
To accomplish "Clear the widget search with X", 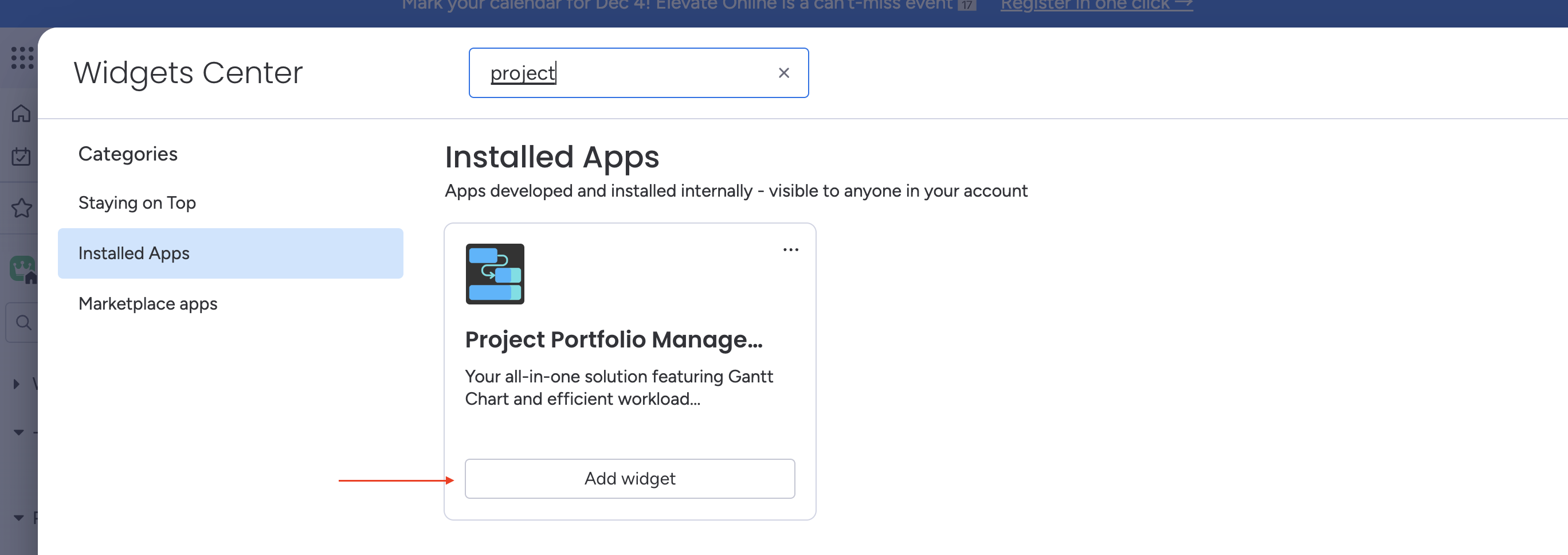I will tap(783, 73).
